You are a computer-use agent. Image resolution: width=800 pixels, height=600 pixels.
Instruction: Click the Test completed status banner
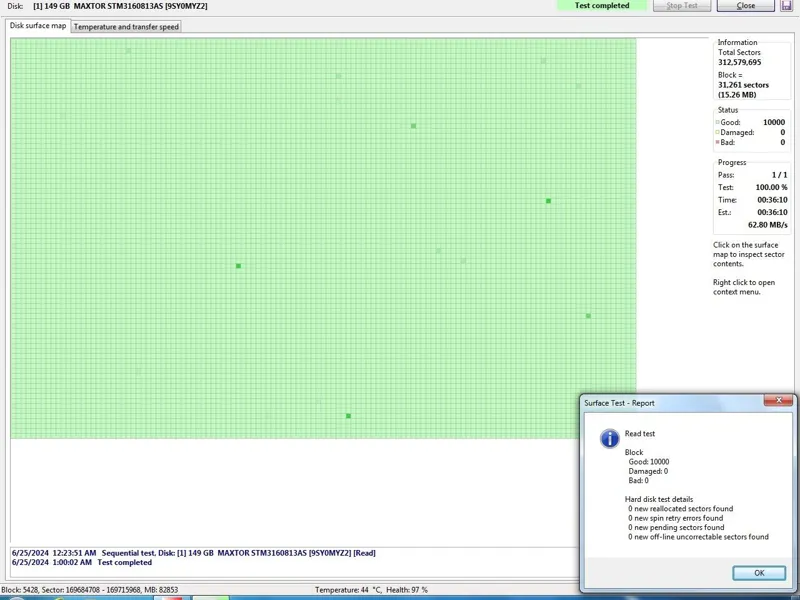pyautogui.click(x=602, y=6)
